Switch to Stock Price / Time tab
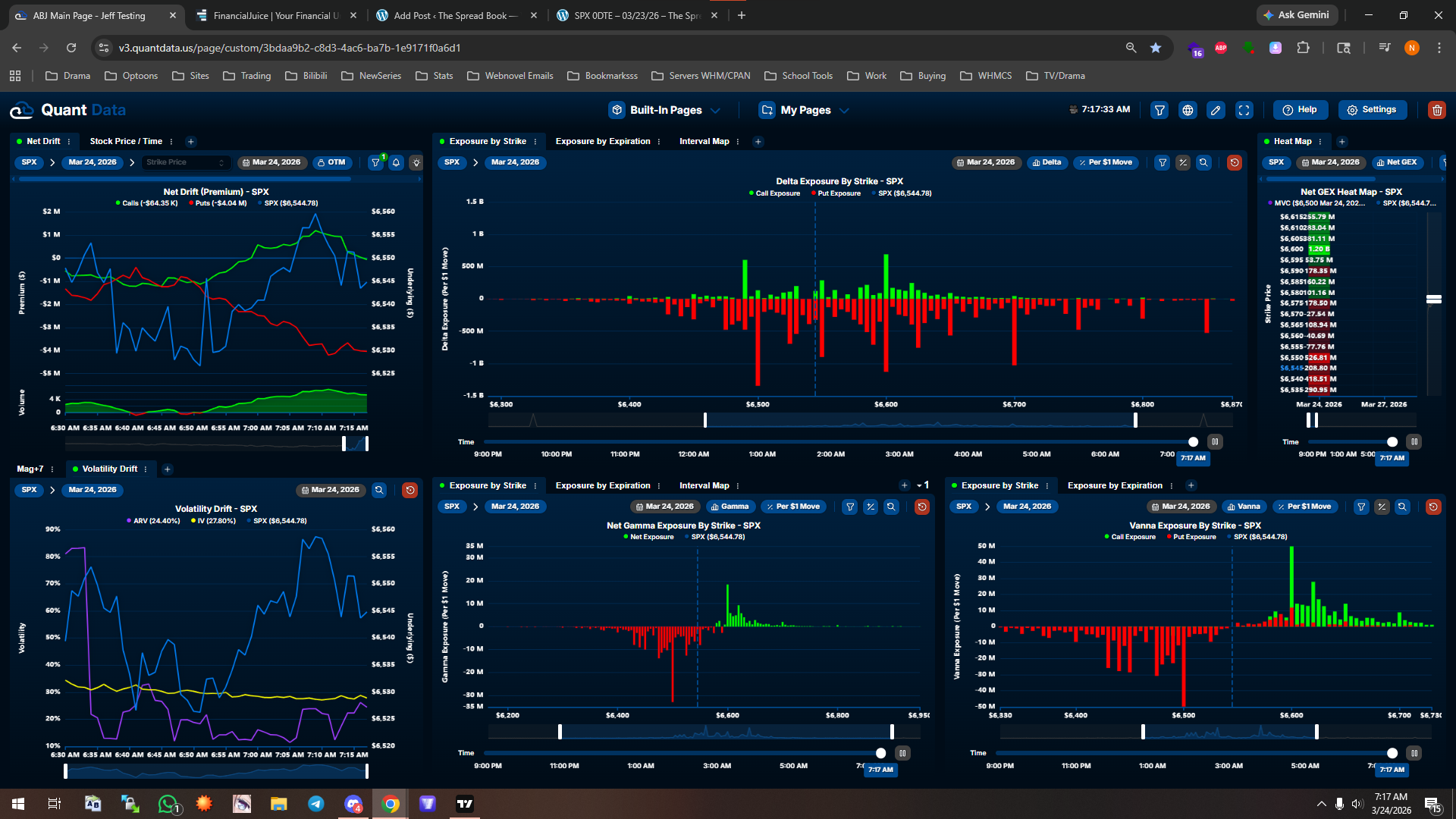 [126, 141]
